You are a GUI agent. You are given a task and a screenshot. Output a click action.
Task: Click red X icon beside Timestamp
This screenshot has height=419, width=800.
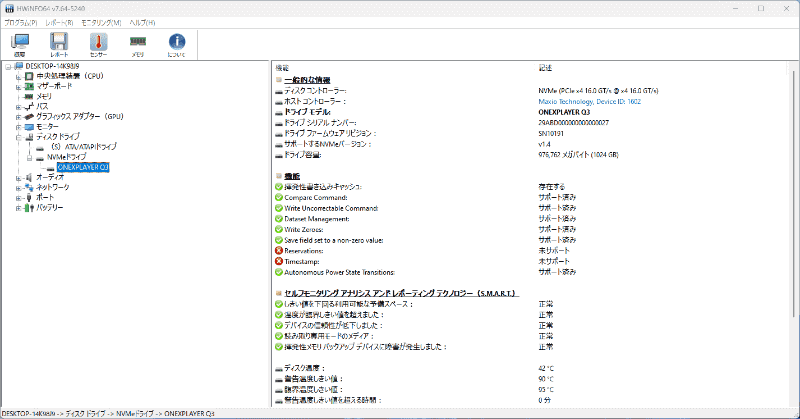pyautogui.click(x=279, y=261)
